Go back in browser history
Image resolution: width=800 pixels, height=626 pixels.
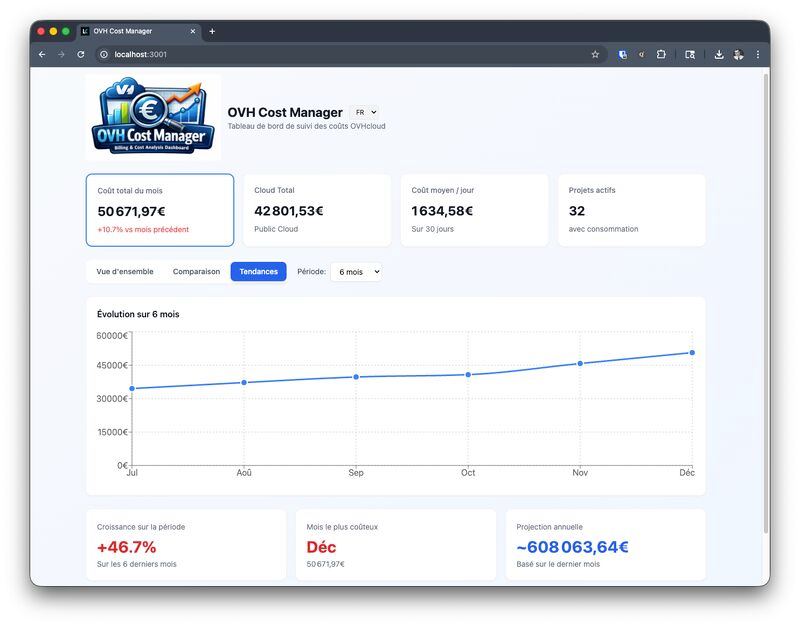pos(42,54)
